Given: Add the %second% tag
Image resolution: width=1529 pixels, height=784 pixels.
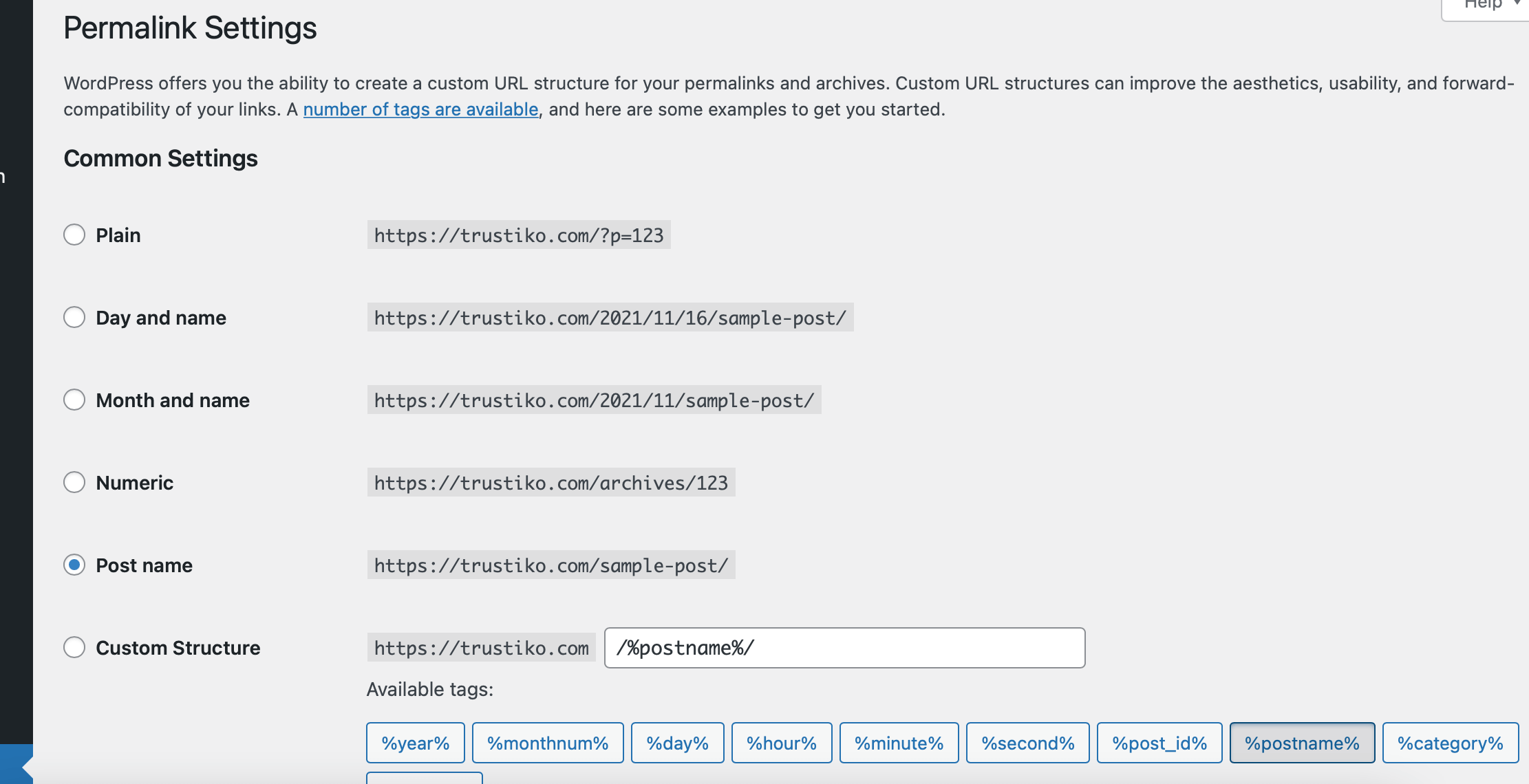Looking at the screenshot, I should tap(1027, 743).
